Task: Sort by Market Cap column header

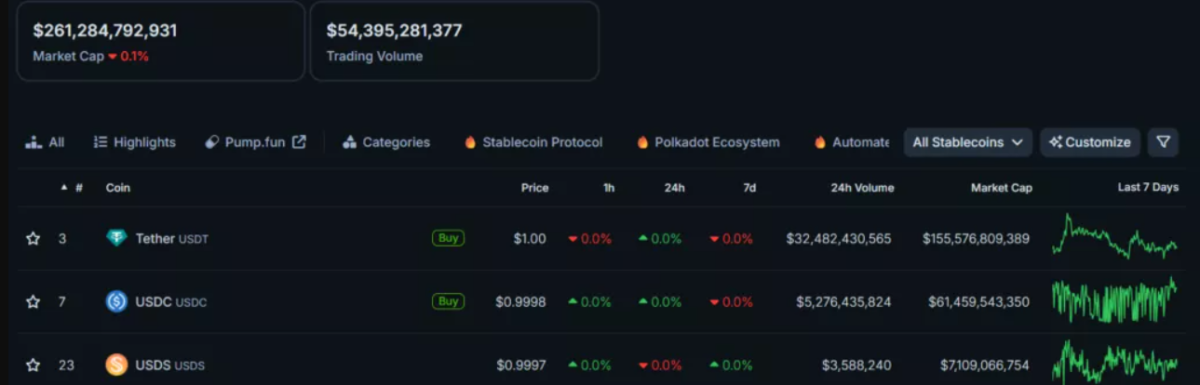Action: click(1001, 187)
